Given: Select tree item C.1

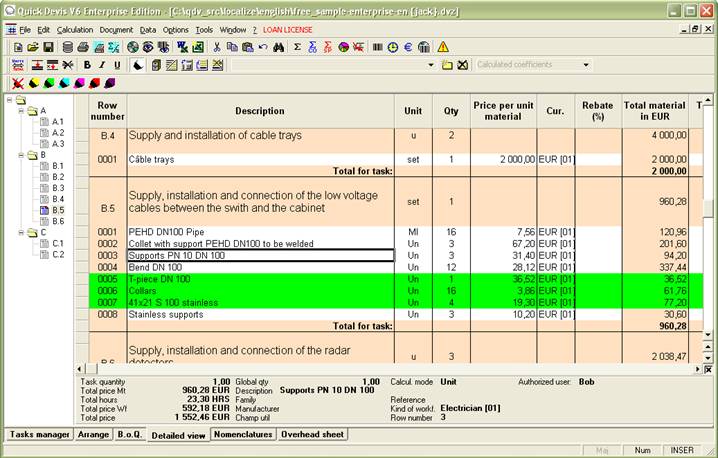Looking at the screenshot, I should (58, 244).
